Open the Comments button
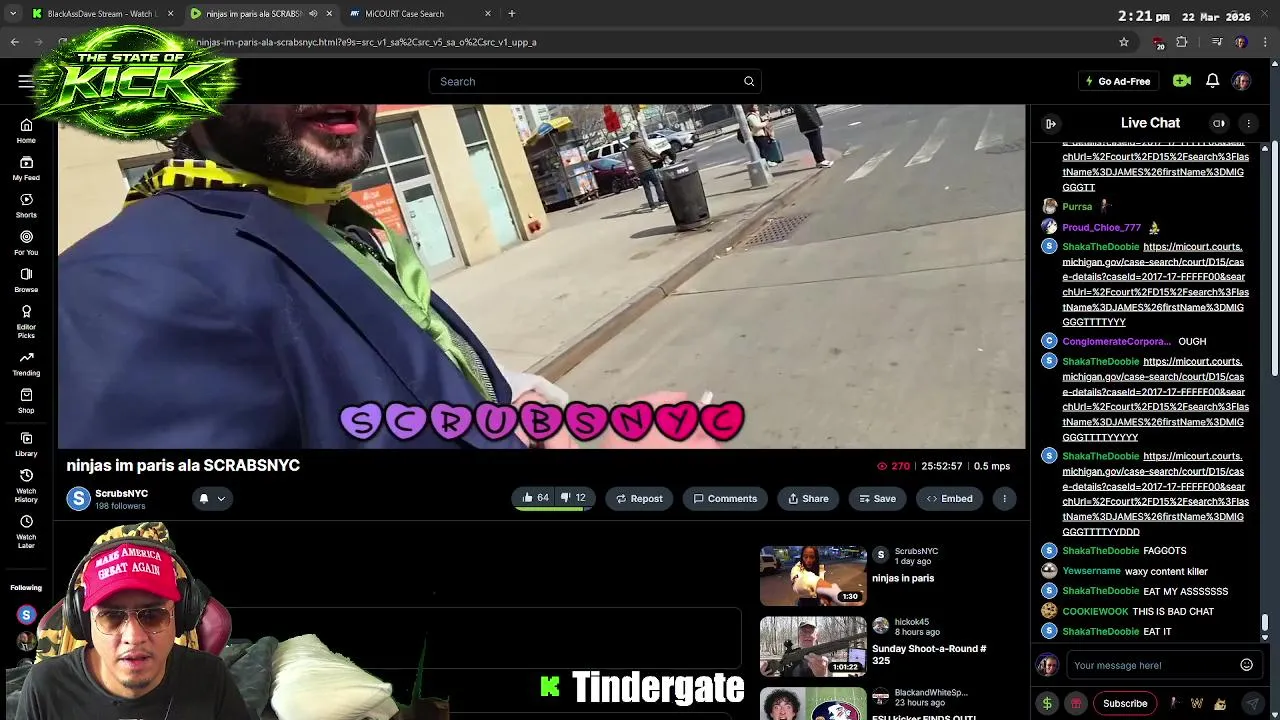 click(x=725, y=498)
